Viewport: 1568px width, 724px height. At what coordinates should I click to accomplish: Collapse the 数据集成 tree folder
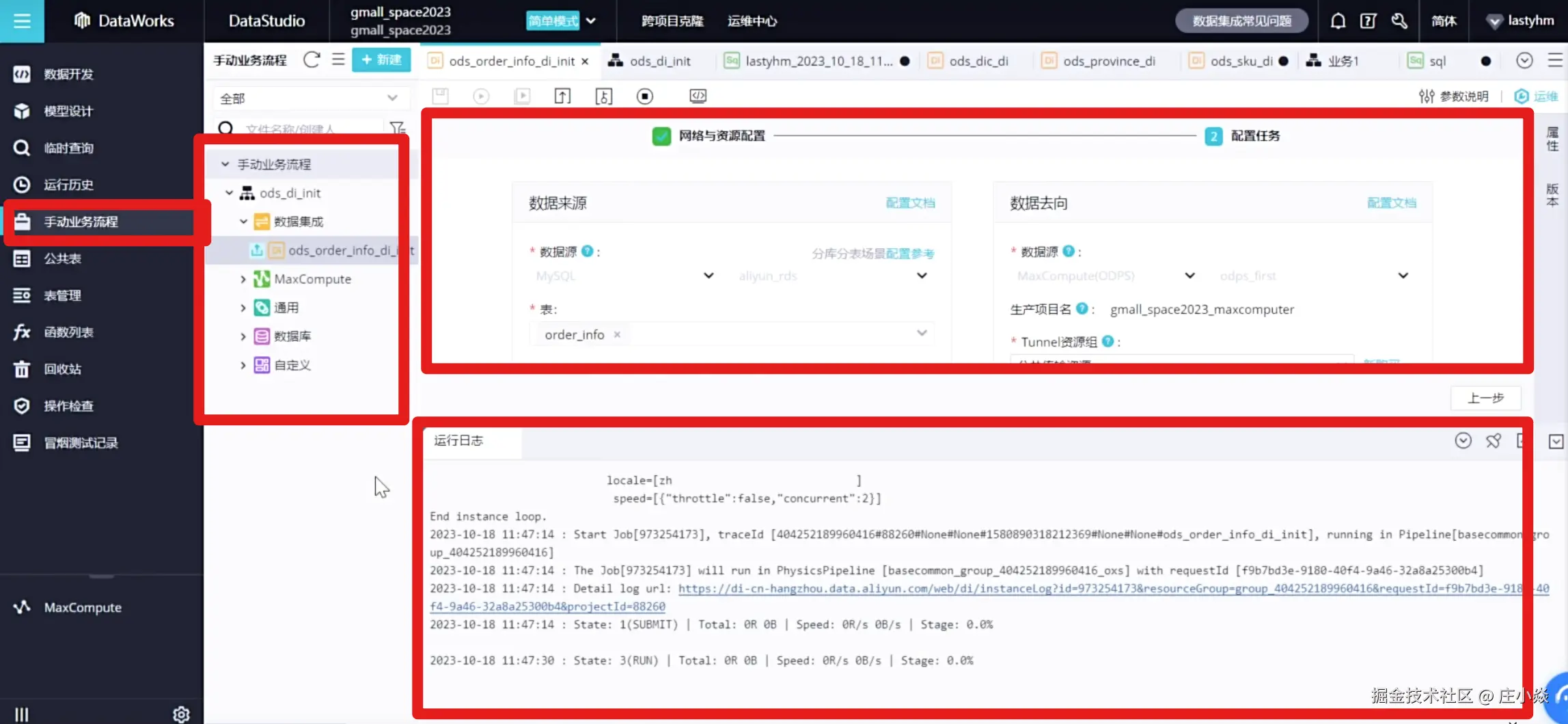[243, 222]
